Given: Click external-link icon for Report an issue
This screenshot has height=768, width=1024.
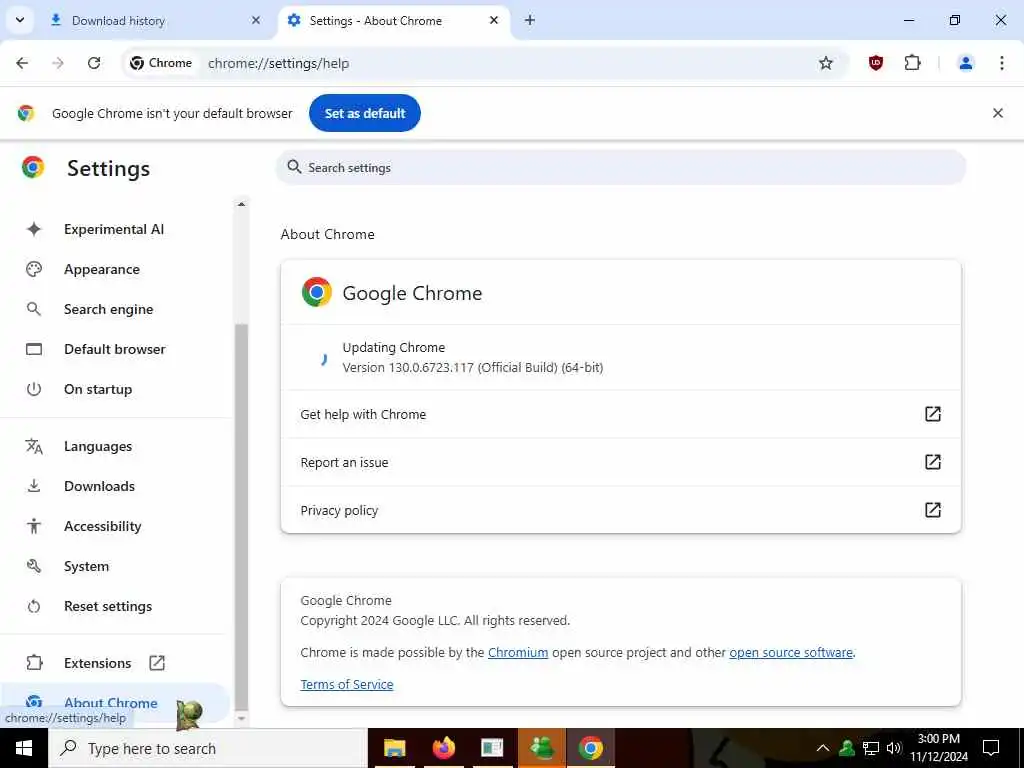Looking at the screenshot, I should point(933,462).
